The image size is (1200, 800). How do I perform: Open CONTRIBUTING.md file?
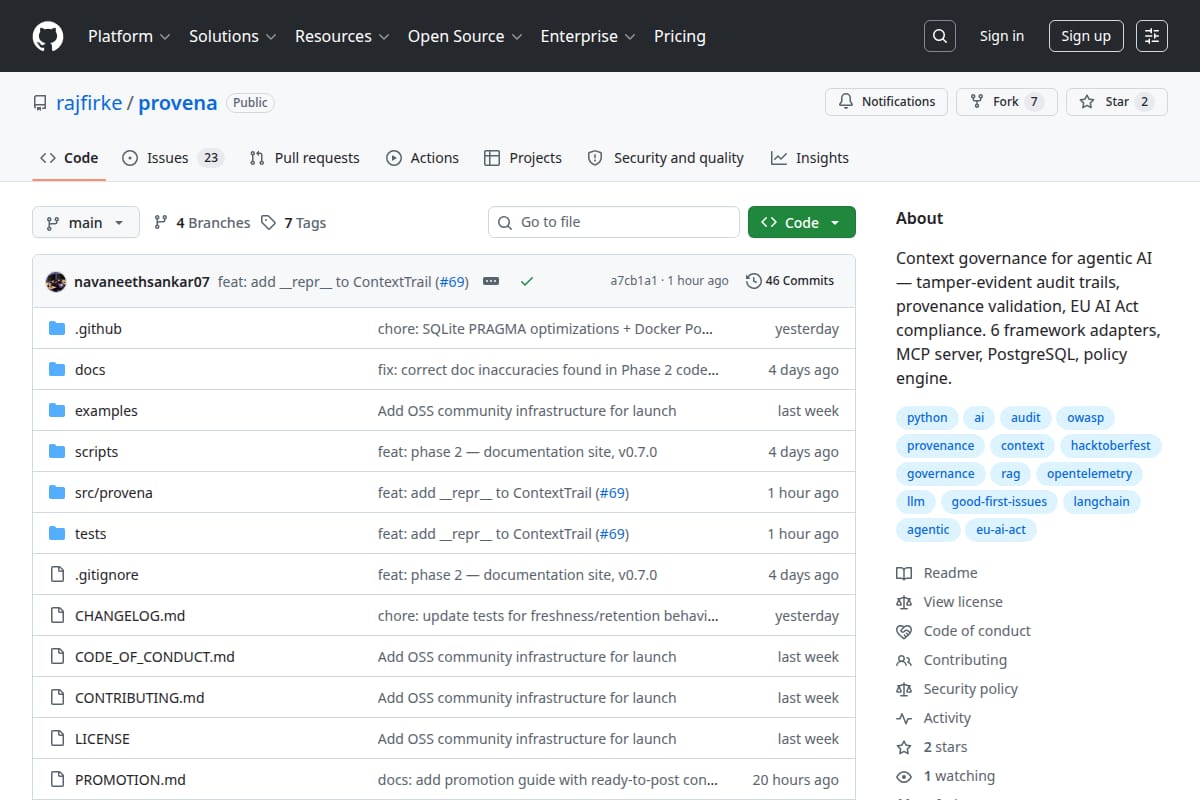pos(140,698)
